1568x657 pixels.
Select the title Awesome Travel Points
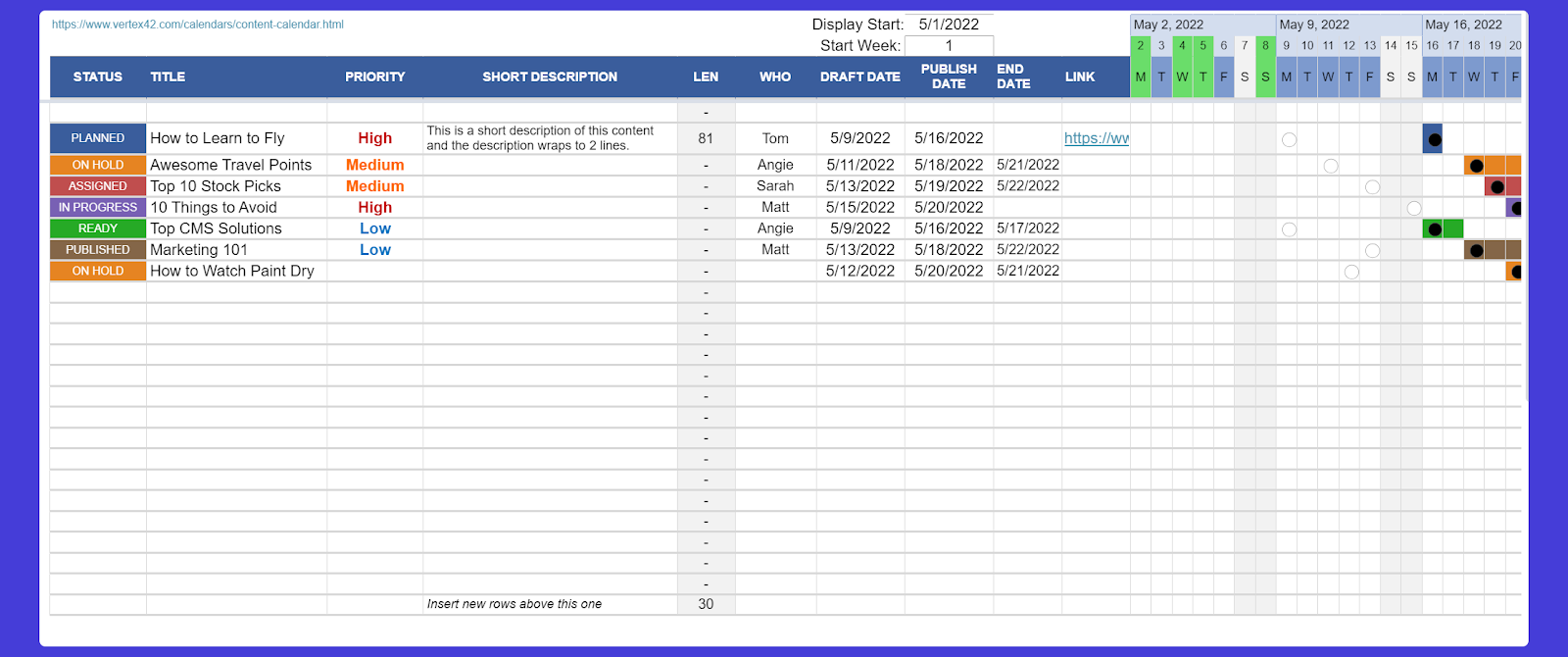pos(231,165)
